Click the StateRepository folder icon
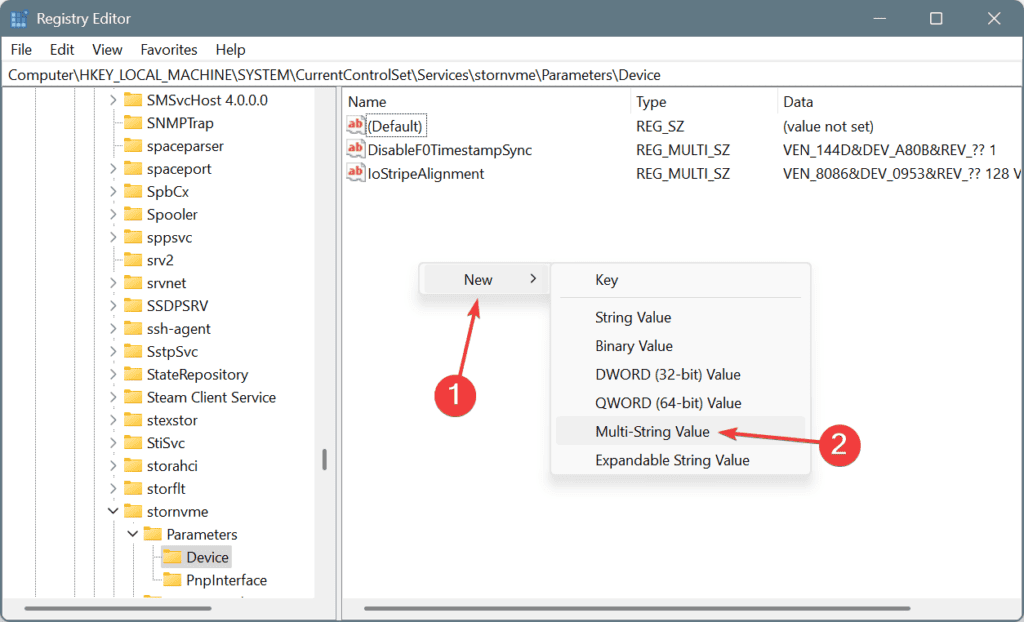The image size is (1024, 622). click(x=133, y=374)
